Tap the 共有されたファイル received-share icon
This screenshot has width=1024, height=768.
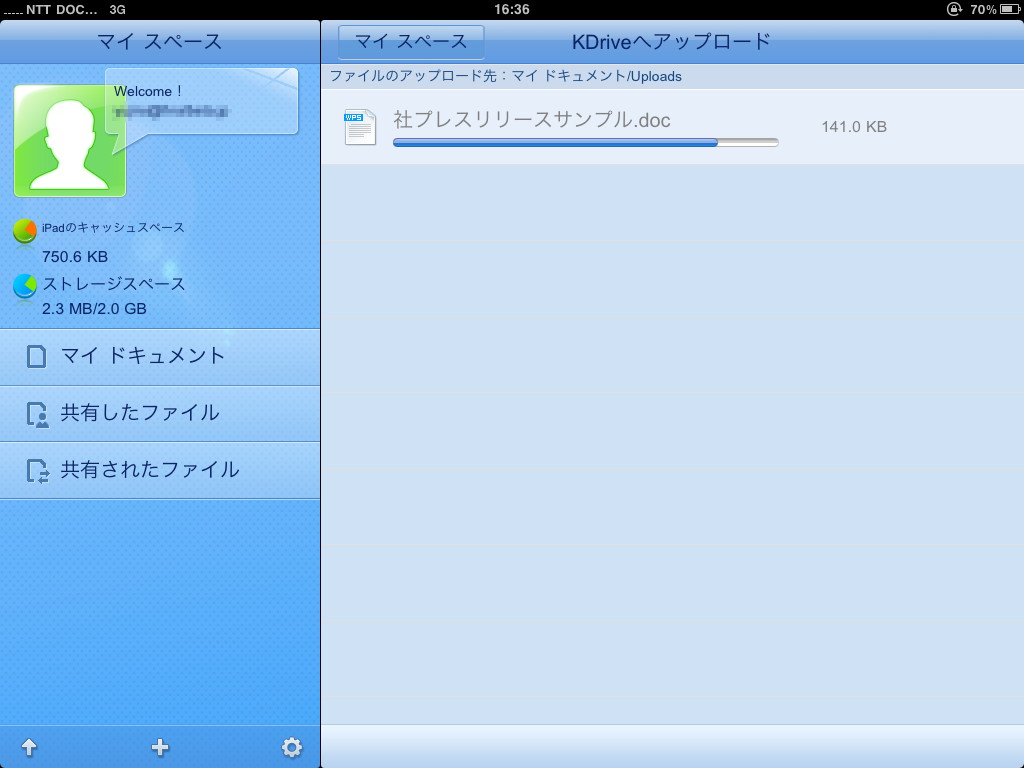point(36,470)
